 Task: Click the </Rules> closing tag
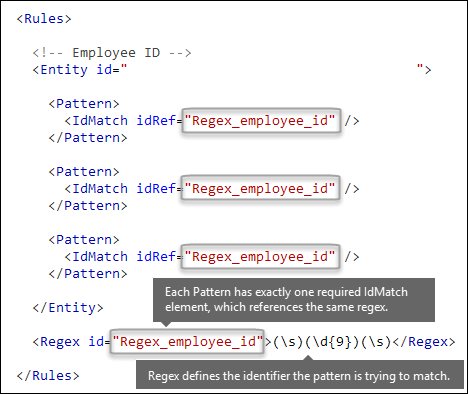click(x=48, y=376)
